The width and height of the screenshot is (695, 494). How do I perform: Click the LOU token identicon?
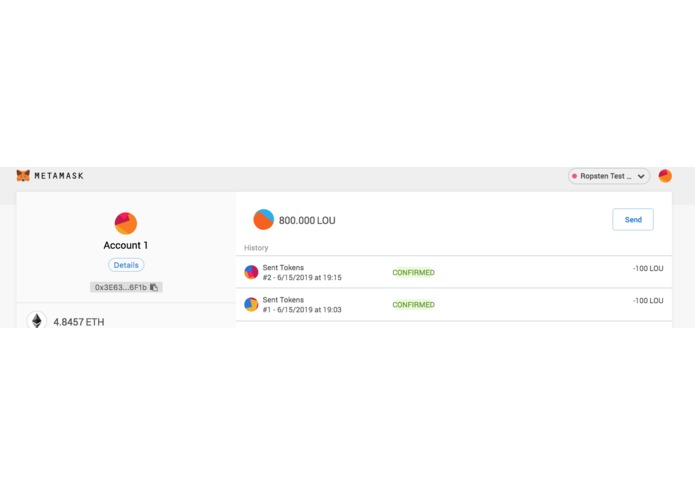[x=263, y=220]
